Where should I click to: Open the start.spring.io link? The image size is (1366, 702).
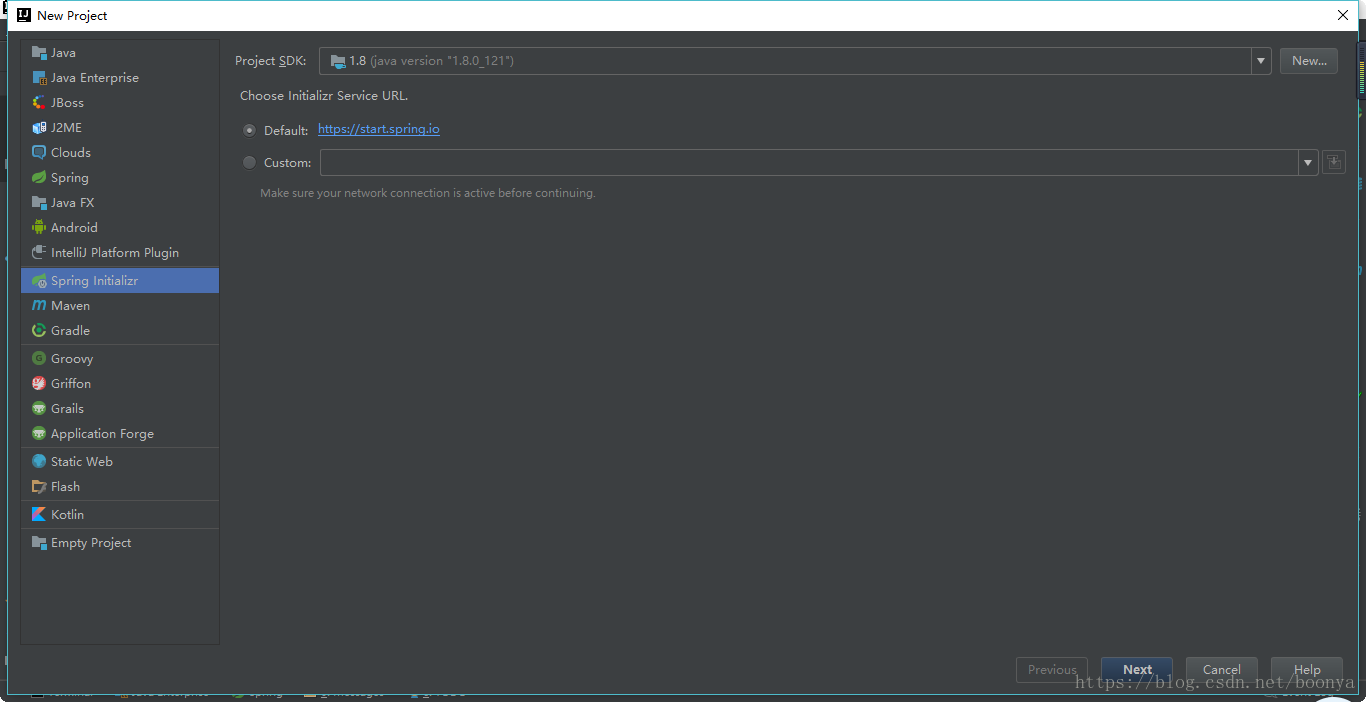[379, 130]
